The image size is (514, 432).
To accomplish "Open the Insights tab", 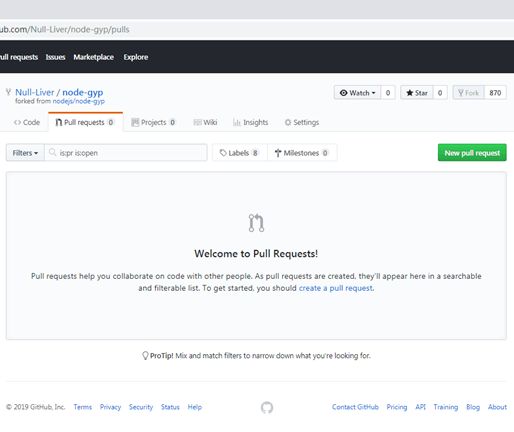I will coord(250,122).
